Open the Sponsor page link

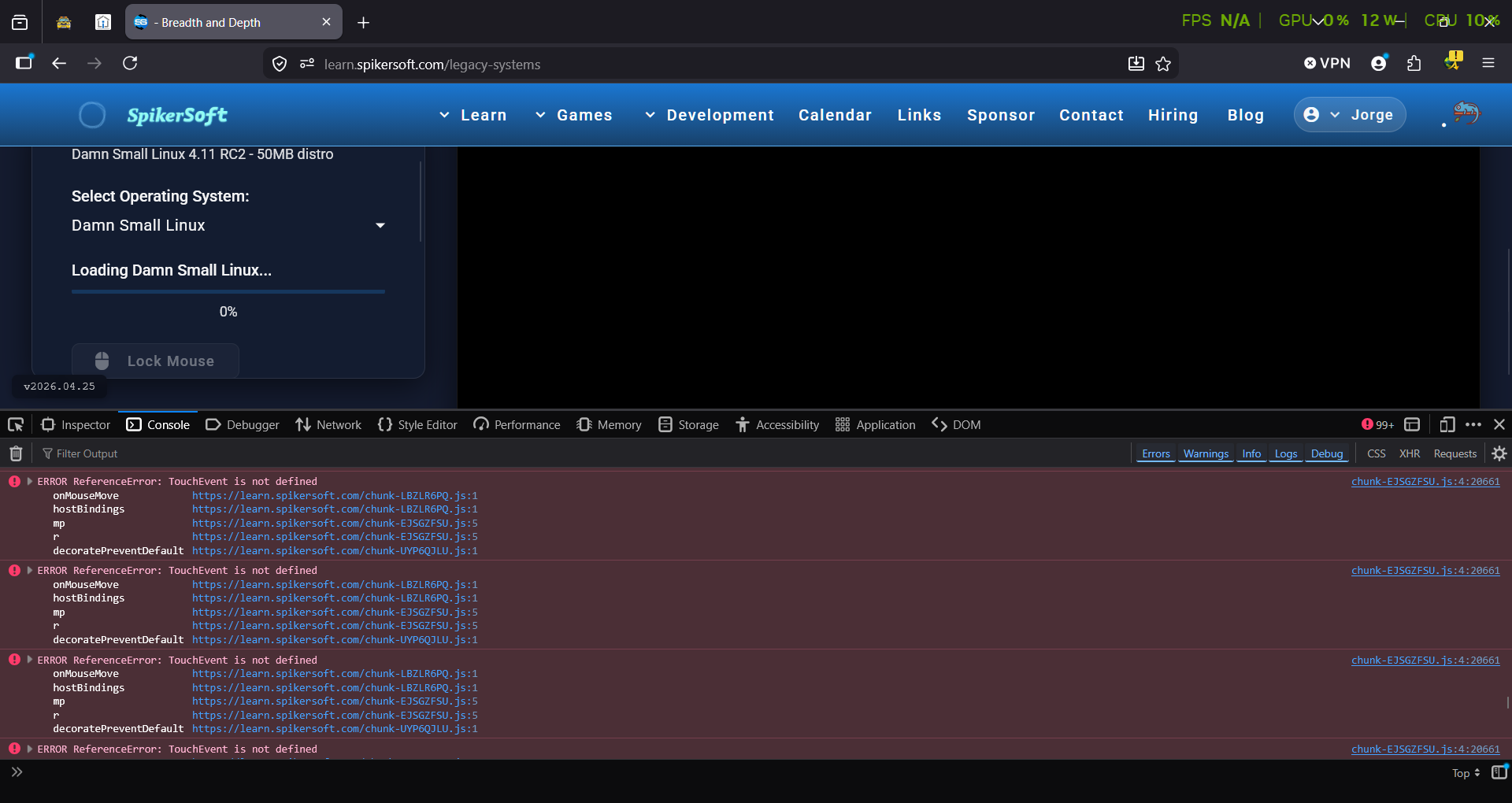(x=1001, y=115)
